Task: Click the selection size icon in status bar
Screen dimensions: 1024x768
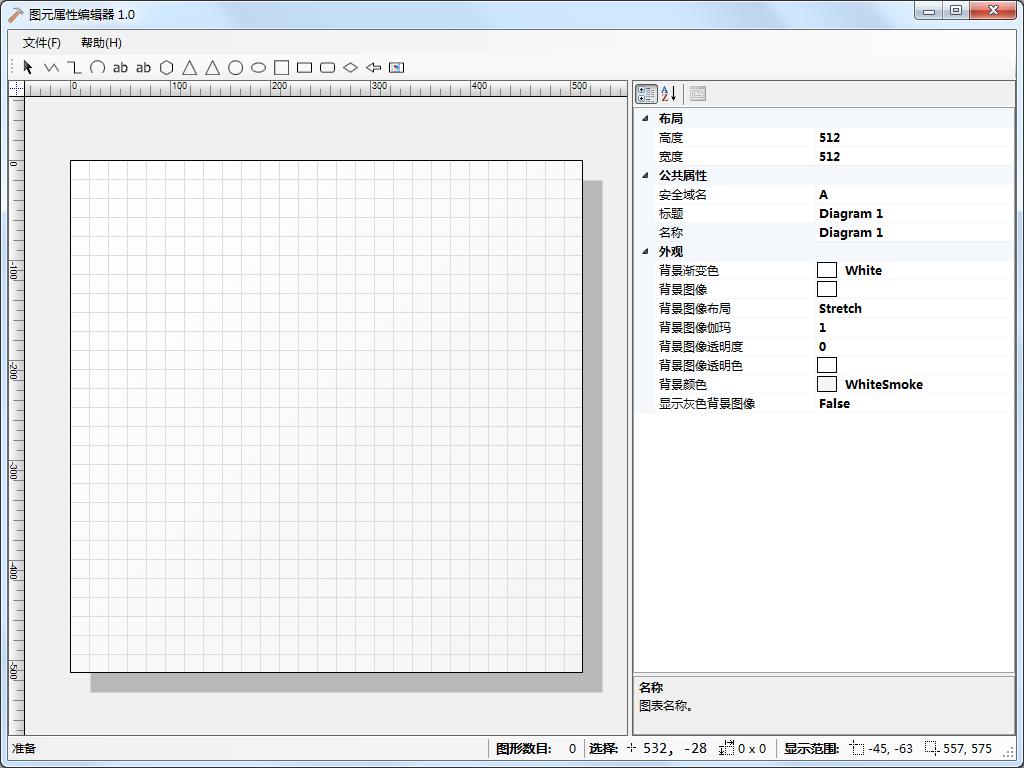Action: pyautogui.click(x=726, y=748)
